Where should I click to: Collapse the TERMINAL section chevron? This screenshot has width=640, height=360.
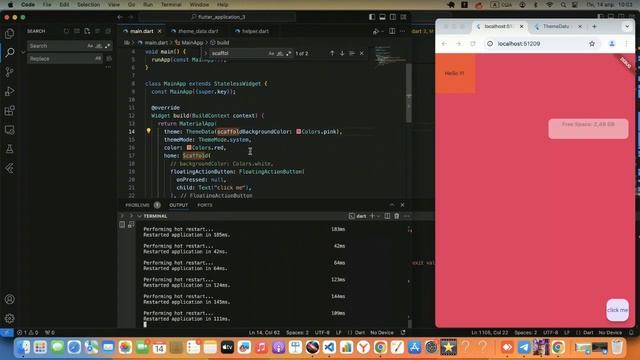pos(140,216)
